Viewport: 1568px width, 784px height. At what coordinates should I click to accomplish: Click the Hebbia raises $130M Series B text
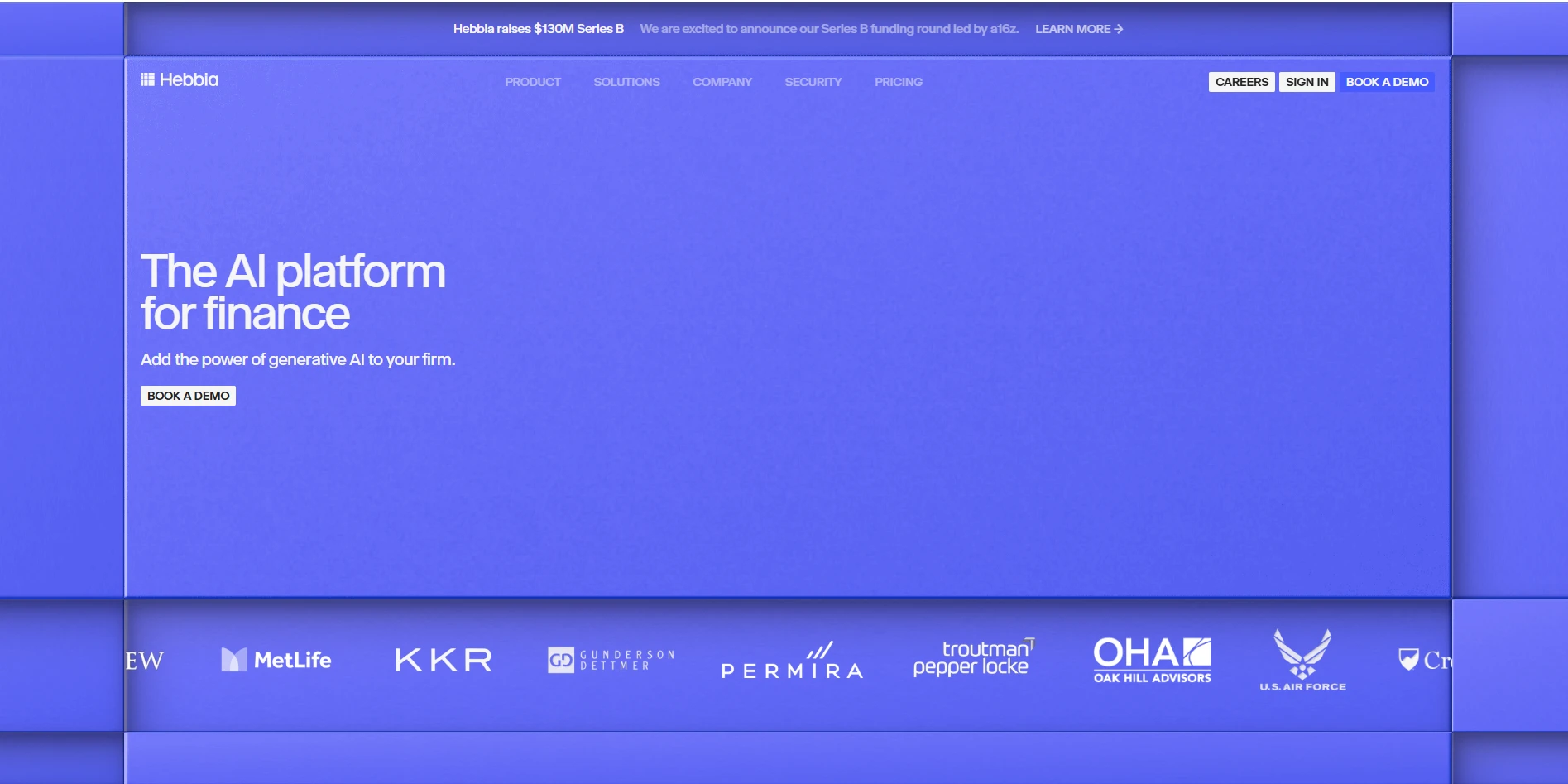(538, 29)
